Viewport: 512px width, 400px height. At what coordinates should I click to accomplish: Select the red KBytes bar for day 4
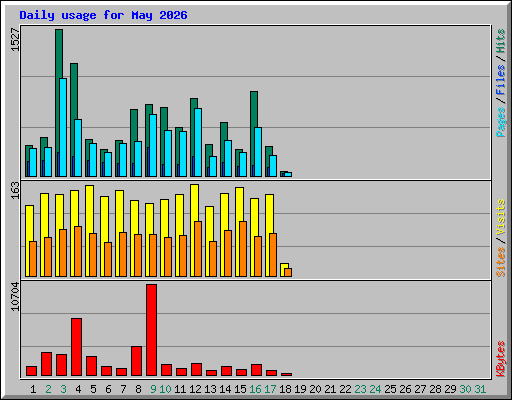[76, 347]
